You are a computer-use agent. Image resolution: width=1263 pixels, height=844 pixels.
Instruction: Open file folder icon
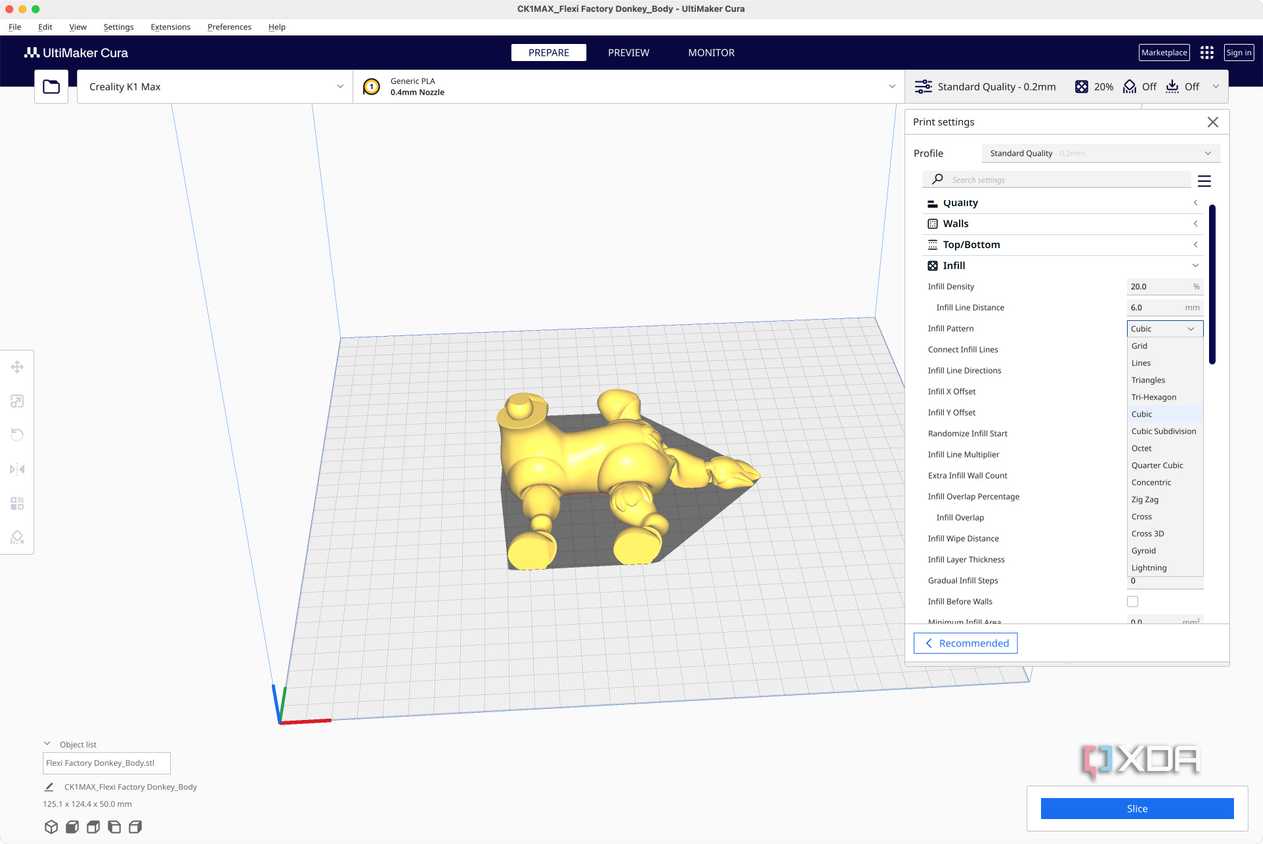pos(51,87)
